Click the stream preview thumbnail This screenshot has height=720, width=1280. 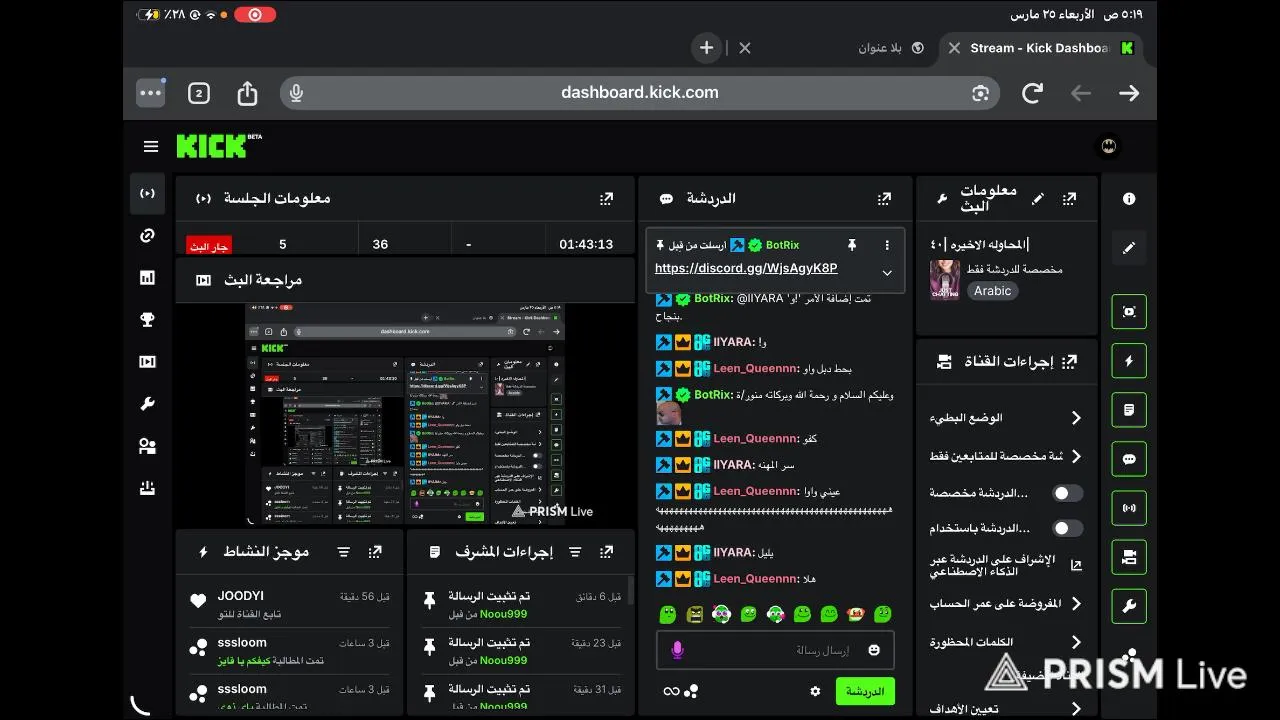point(405,413)
